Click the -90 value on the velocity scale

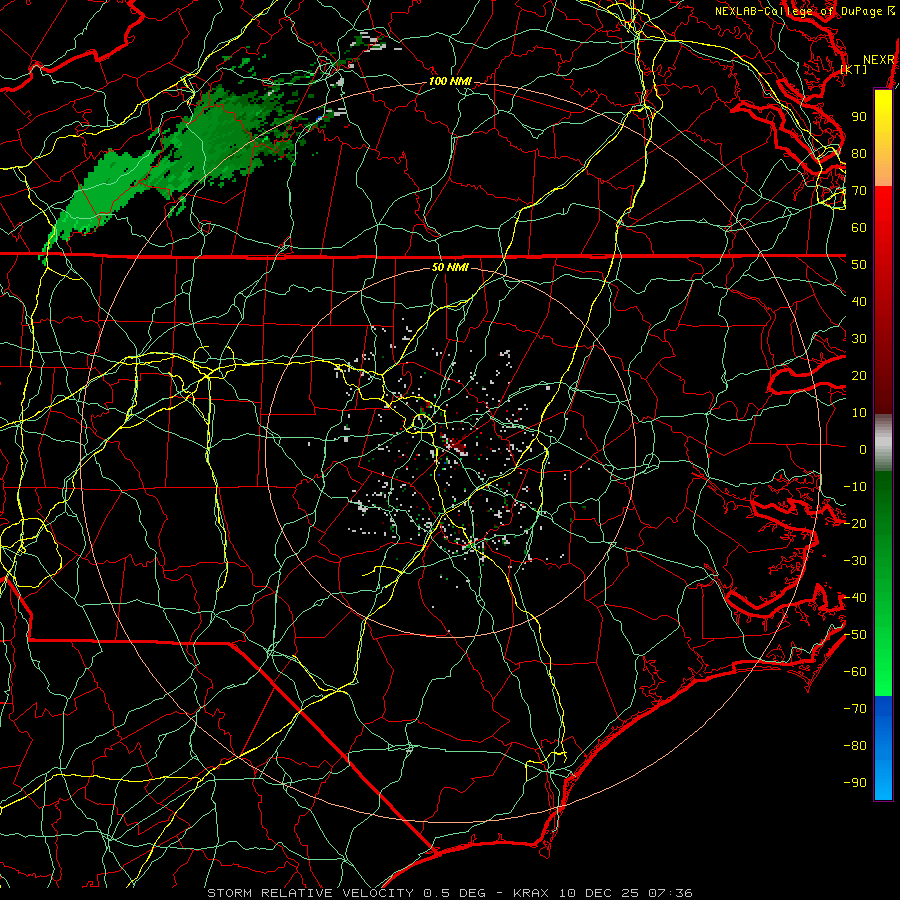tap(855, 783)
